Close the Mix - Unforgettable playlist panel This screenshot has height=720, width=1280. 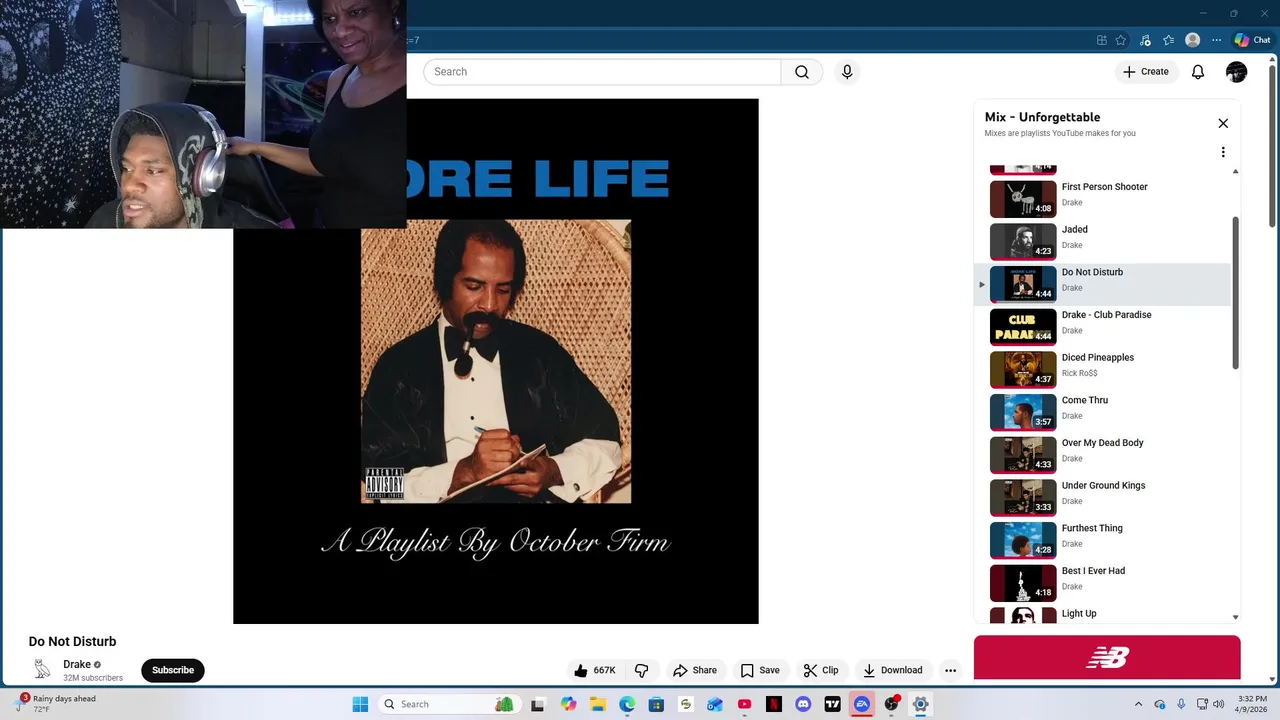pos(1223,123)
